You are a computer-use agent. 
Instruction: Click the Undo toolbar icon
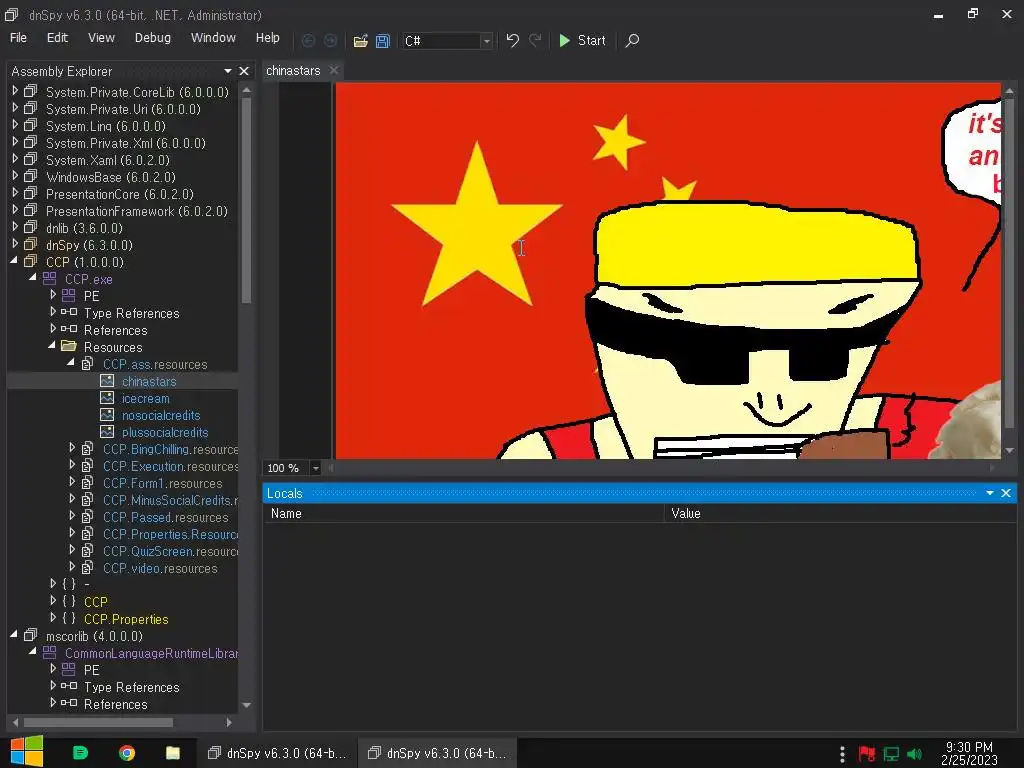513,40
